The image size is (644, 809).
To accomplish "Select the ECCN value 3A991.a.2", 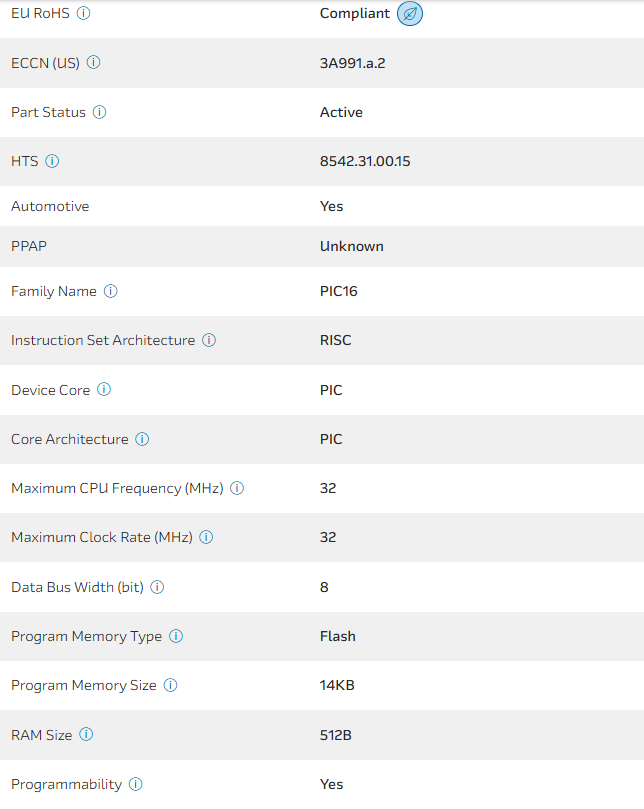I will coord(352,63).
